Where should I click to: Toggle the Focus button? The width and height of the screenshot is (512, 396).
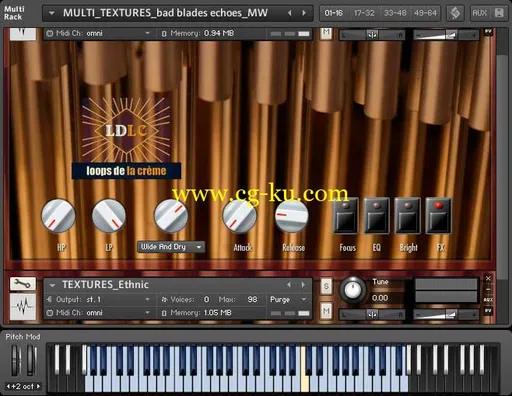point(346,216)
